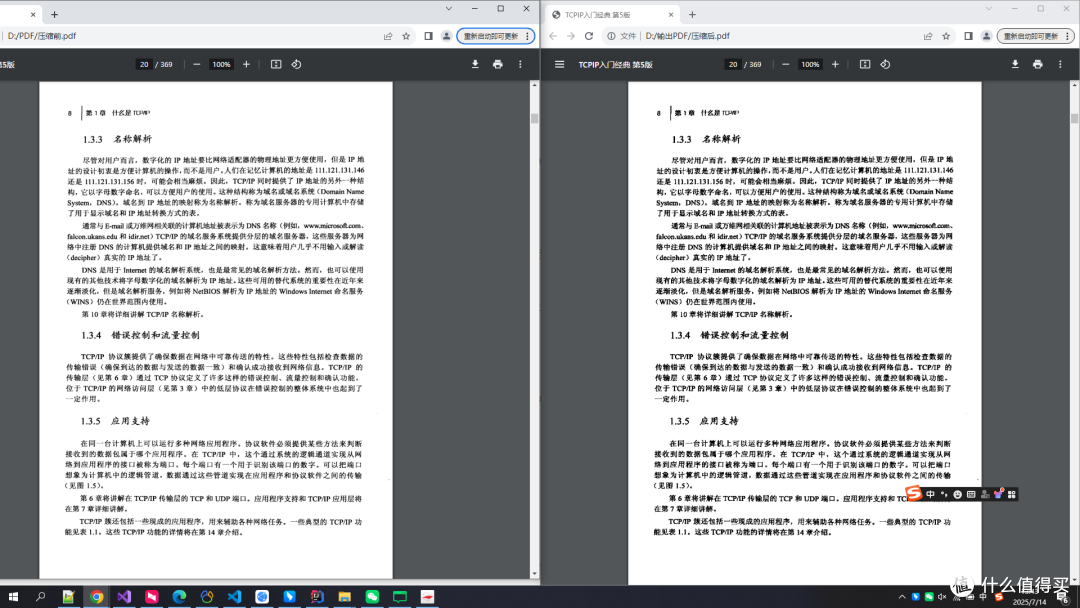Share this page from left browser address bar
Viewport: 1080px width, 608px height.
388,36
